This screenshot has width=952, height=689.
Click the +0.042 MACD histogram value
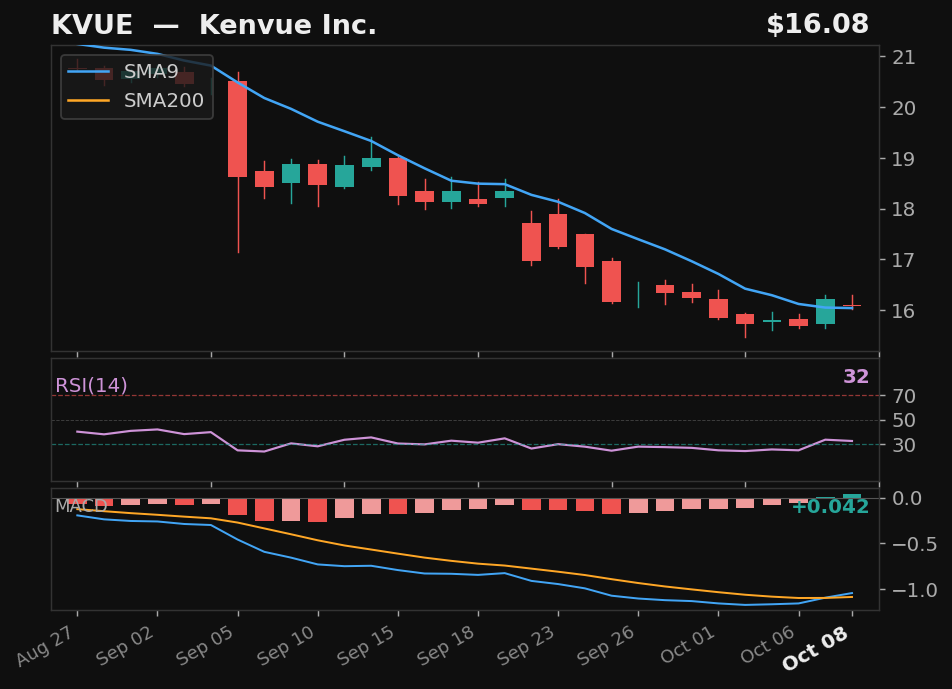click(830, 507)
